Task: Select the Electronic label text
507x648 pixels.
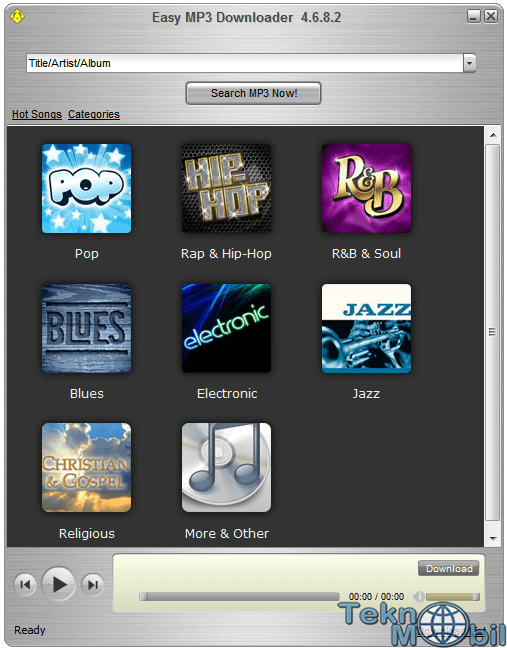Action: click(227, 393)
